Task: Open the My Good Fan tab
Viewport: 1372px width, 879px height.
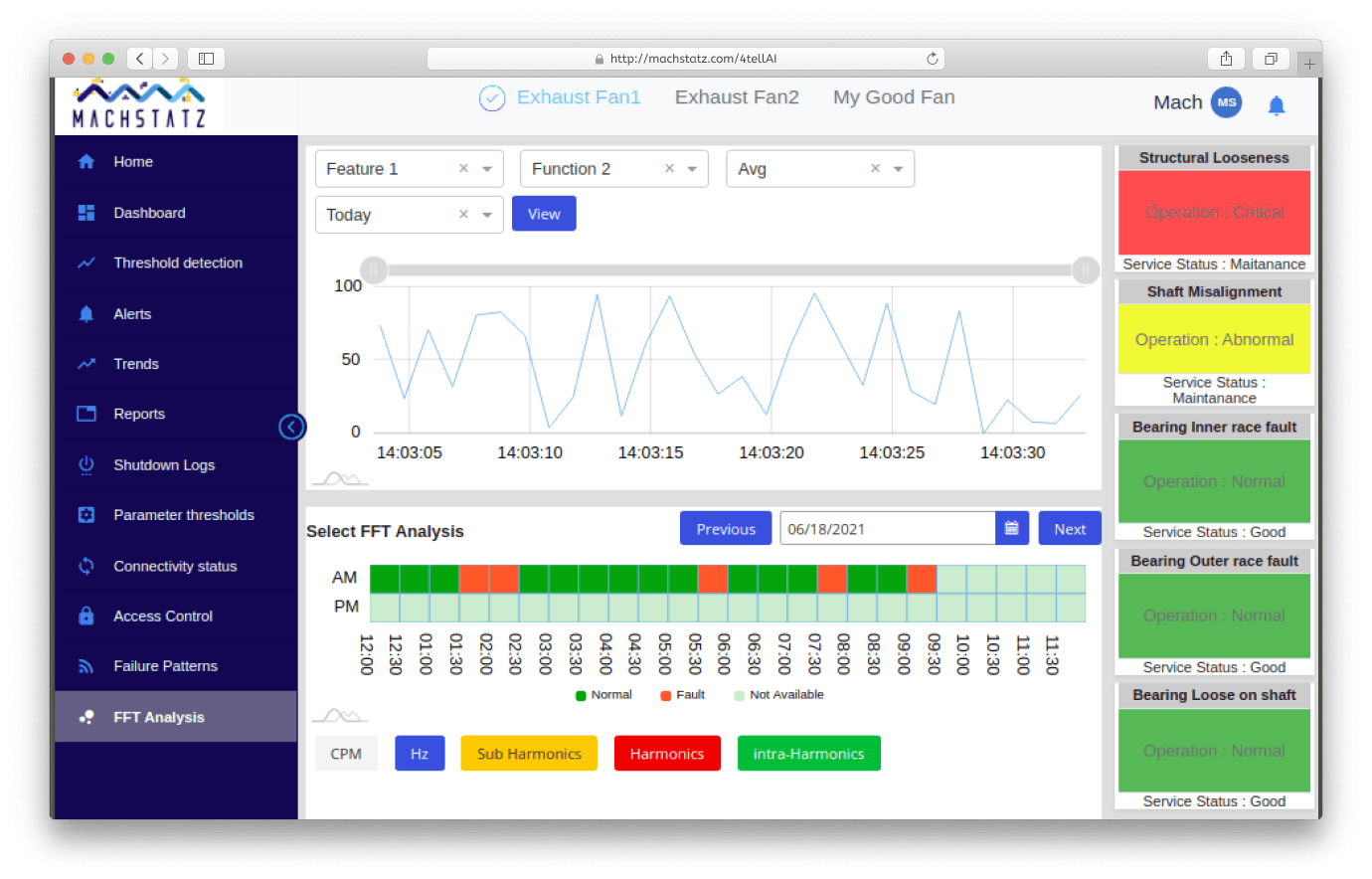Action: pos(894,97)
